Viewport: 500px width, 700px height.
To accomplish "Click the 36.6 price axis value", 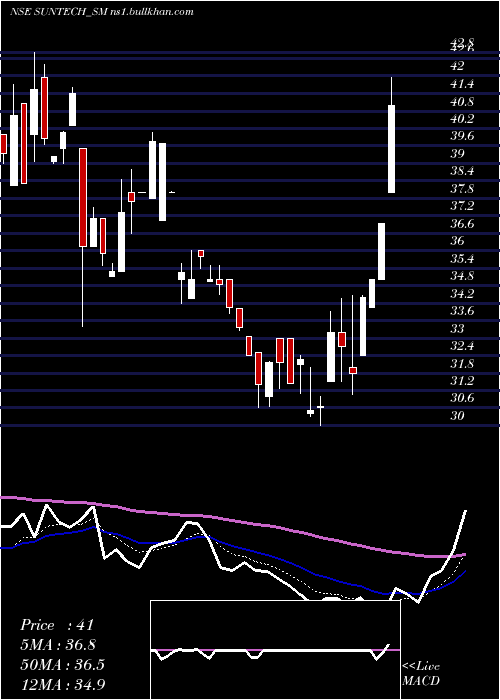I will coord(462,224).
